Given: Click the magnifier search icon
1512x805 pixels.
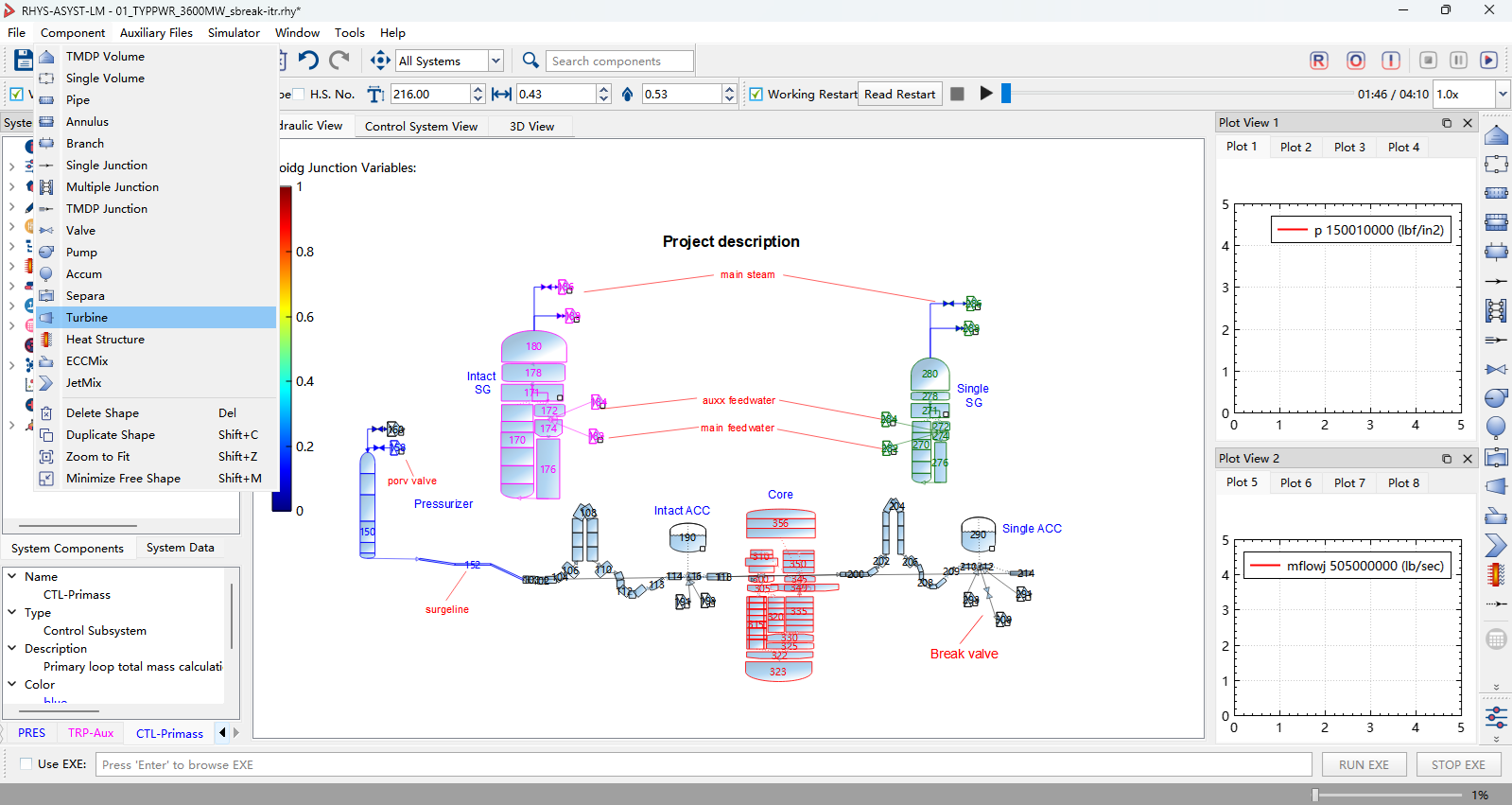Looking at the screenshot, I should click(x=530, y=61).
